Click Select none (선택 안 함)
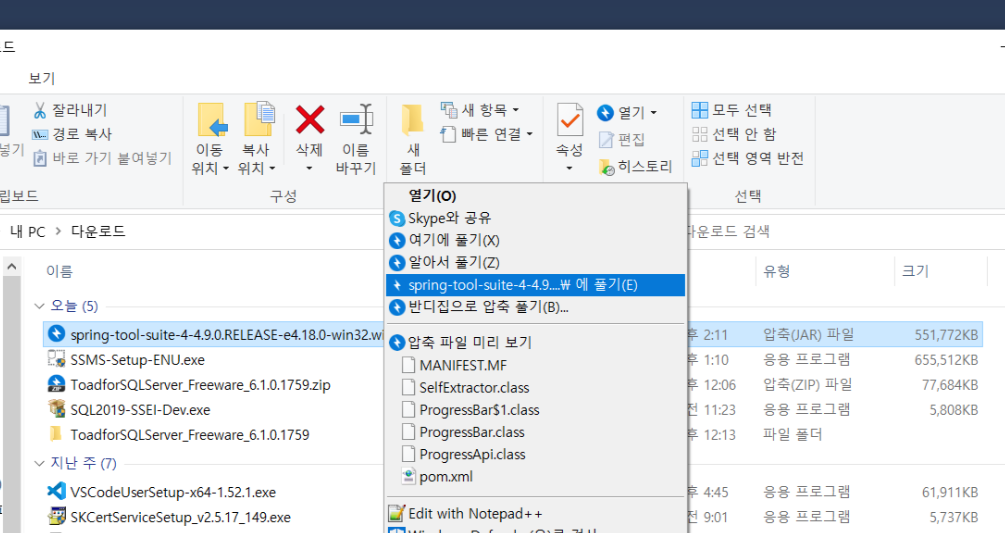The width and height of the screenshot is (1005, 533). pyautogui.click(x=734, y=135)
